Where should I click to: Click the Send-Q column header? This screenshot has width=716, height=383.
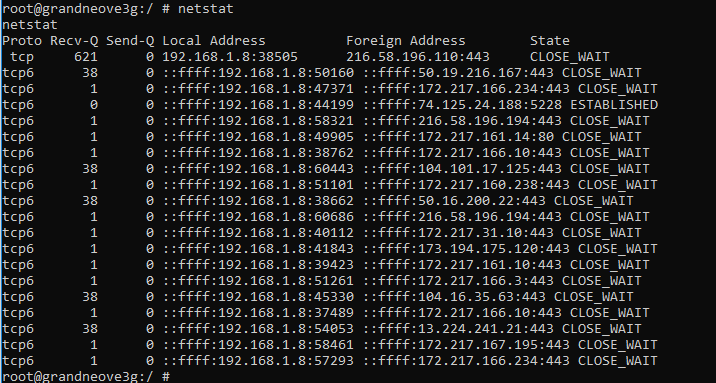point(130,41)
